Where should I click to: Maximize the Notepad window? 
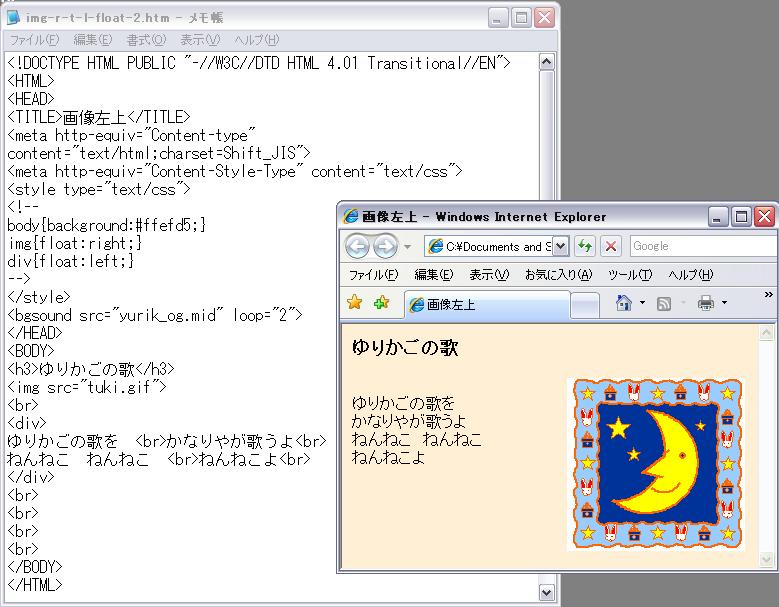(521, 18)
